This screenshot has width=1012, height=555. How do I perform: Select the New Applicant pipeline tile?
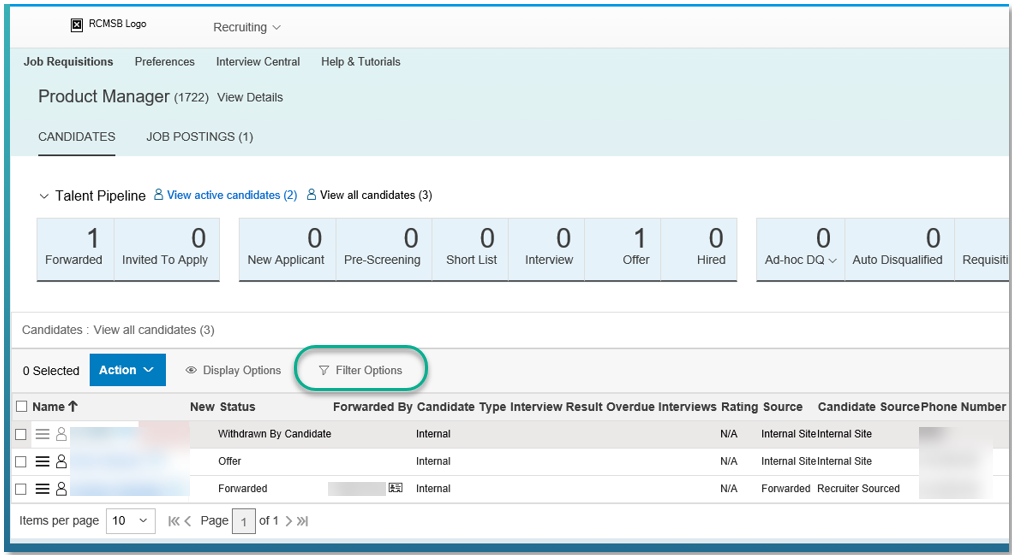point(287,249)
